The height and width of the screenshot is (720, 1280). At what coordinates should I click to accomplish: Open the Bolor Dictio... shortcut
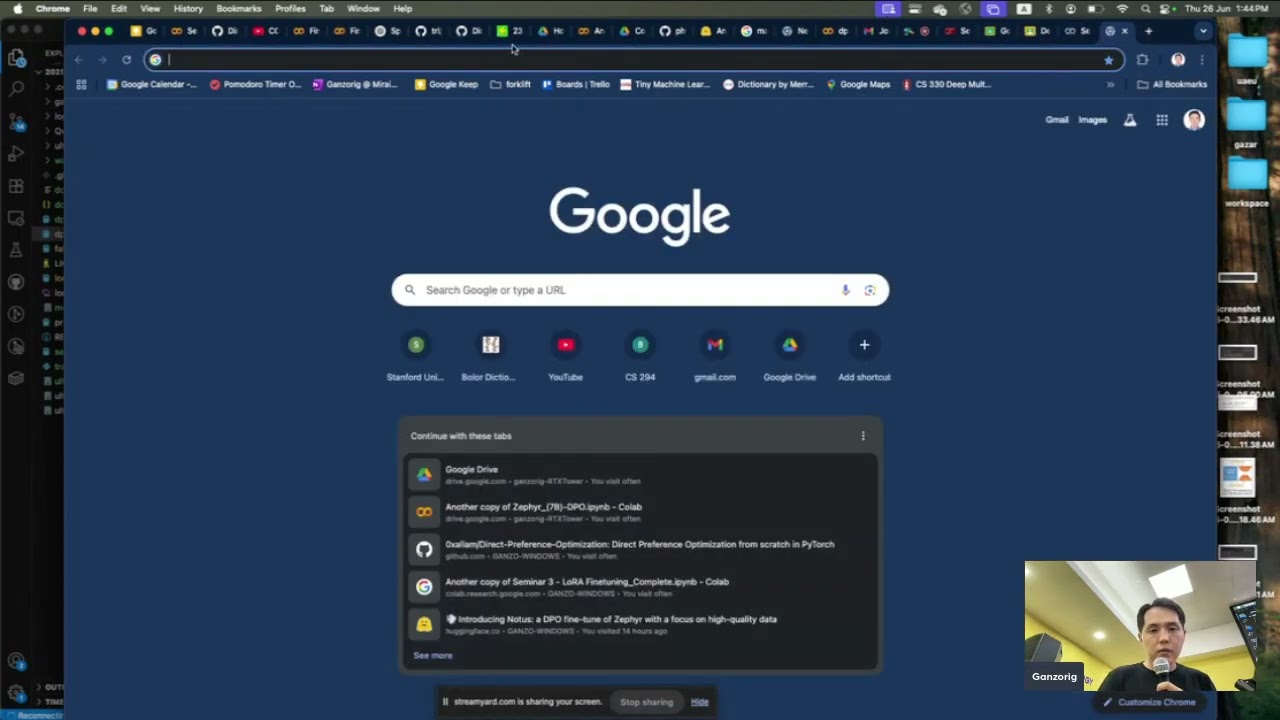(490, 357)
